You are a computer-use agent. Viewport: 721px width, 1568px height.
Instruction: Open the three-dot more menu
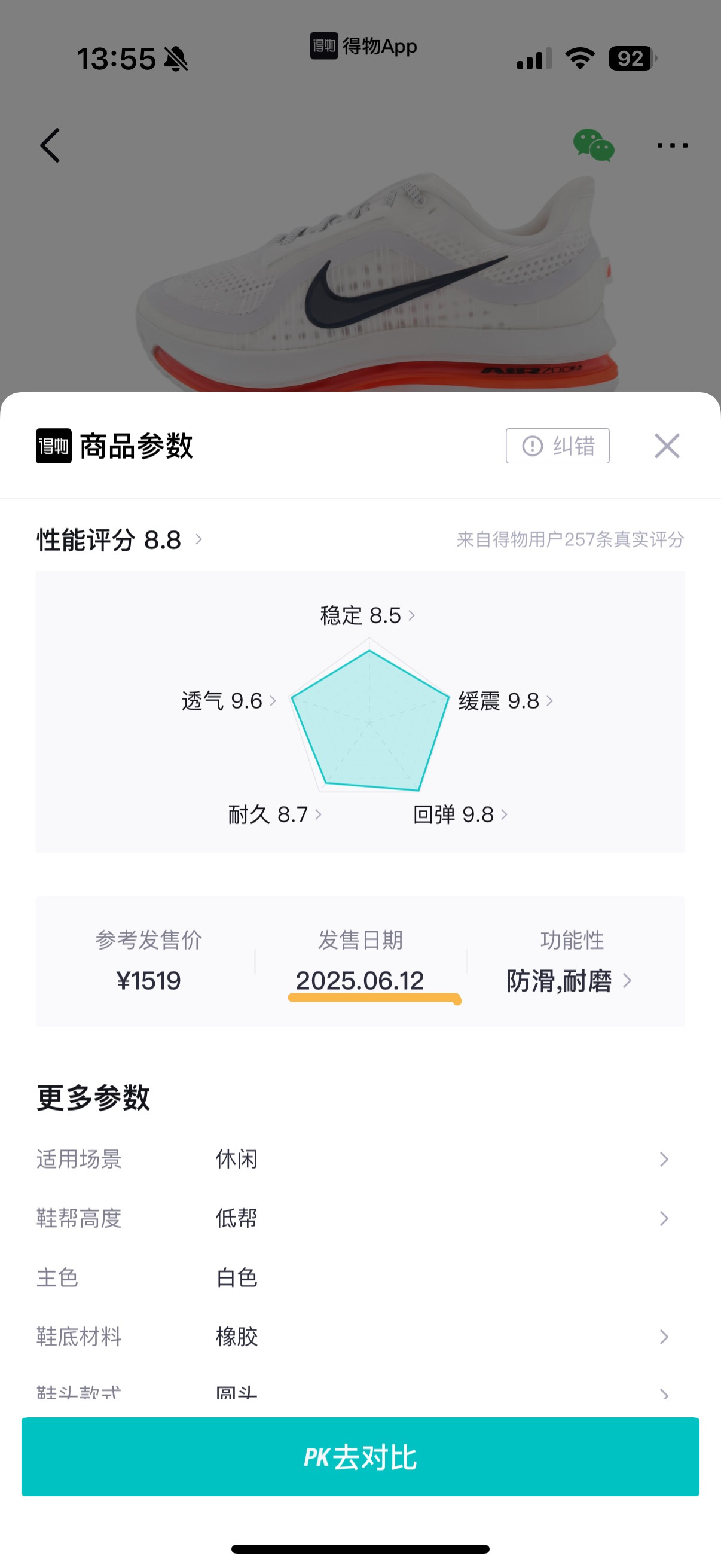672,145
